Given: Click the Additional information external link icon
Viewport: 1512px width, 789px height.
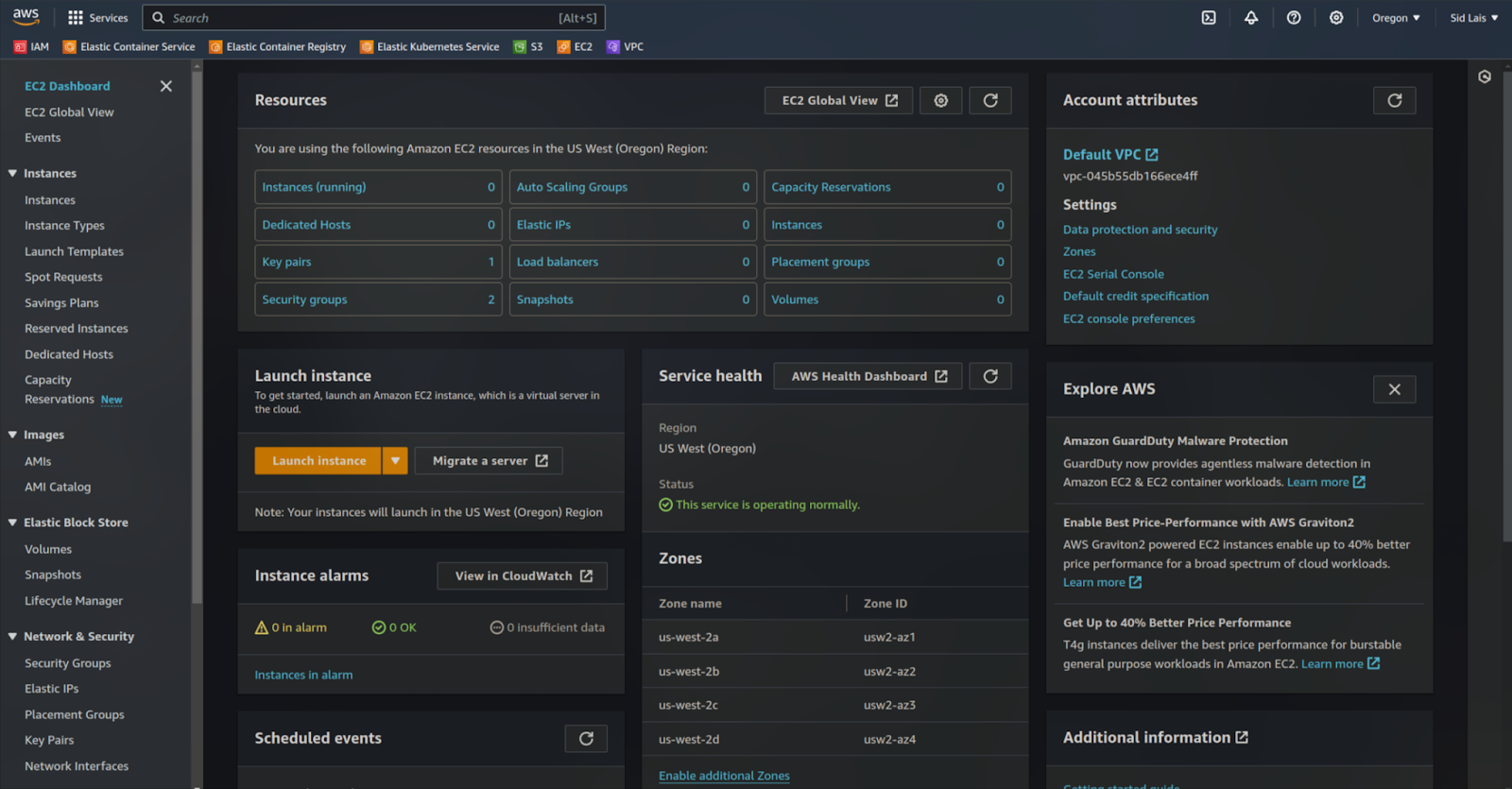Looking at the screenshot, I should point(1242,737).
